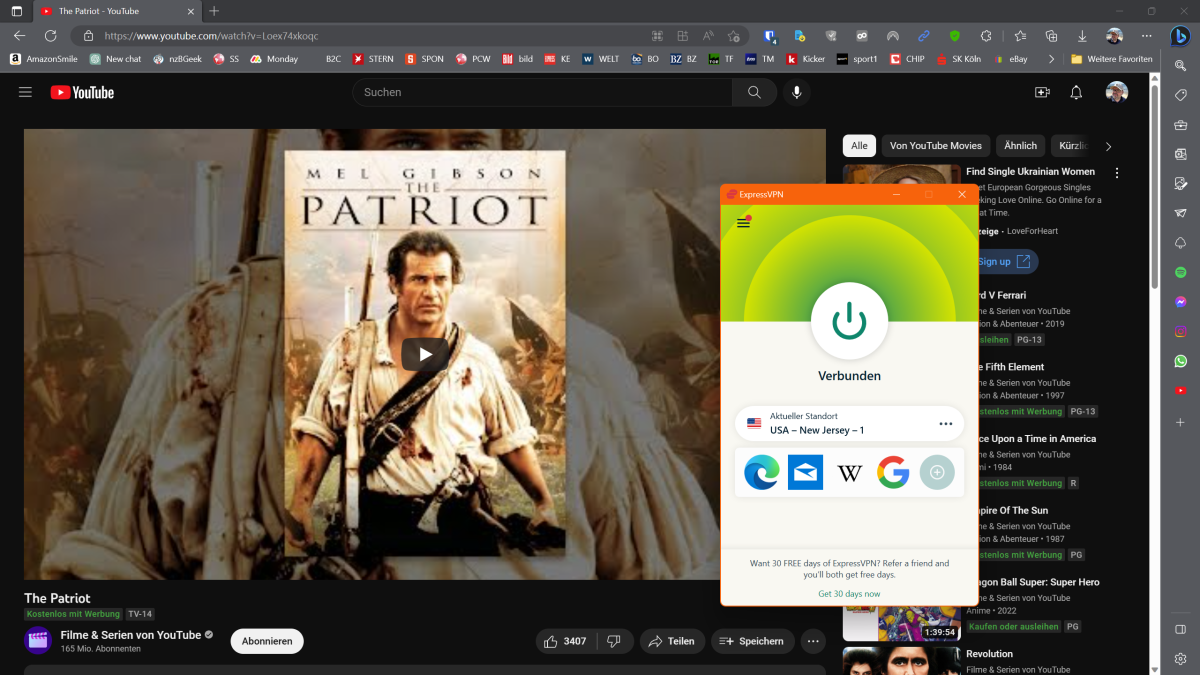
Task: Open a new browser tab
Action: click(x=215, y=11)
